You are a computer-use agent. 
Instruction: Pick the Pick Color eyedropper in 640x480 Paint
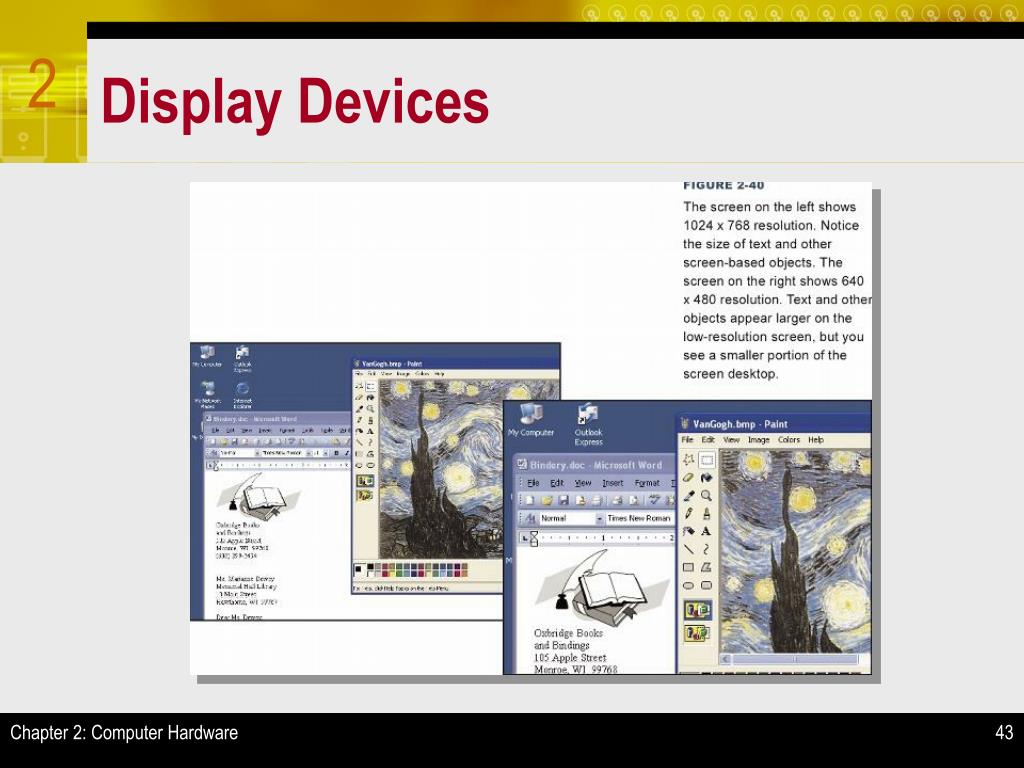[688, 496]
